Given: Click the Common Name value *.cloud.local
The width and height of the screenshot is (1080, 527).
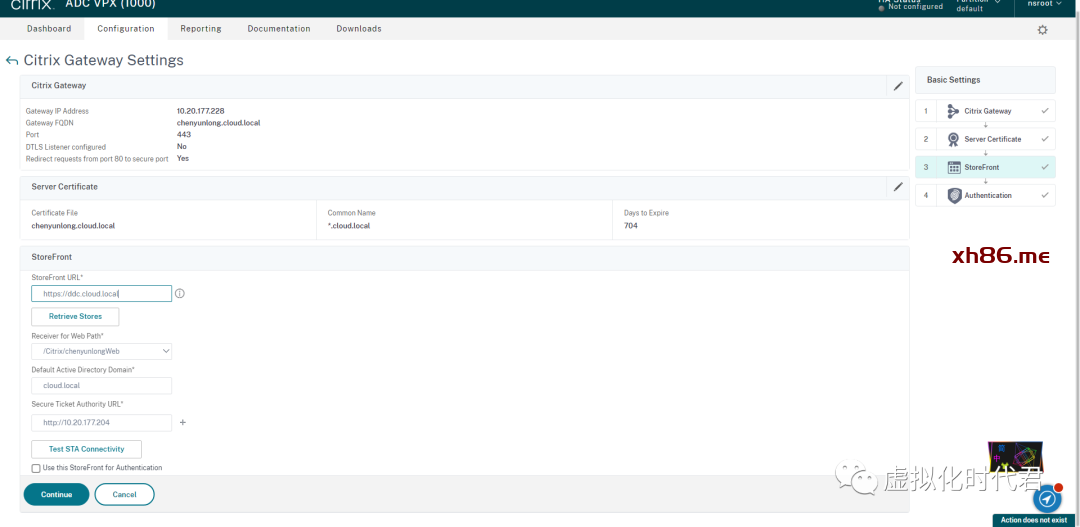Looking at the screenshot, I should (349, 226).
